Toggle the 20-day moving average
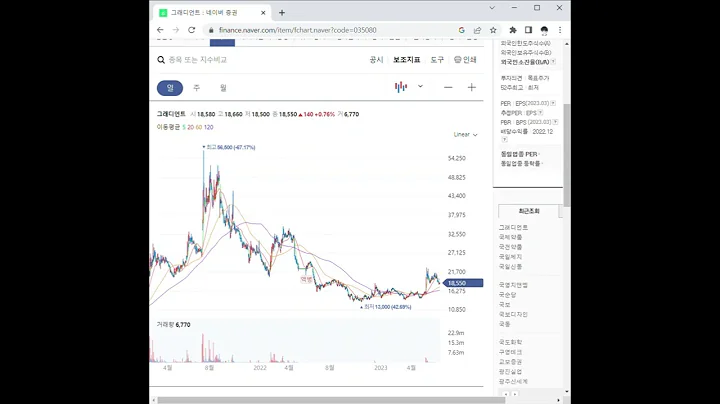The width and height of the screenshot is (720, 404). [x=191, y=127]
